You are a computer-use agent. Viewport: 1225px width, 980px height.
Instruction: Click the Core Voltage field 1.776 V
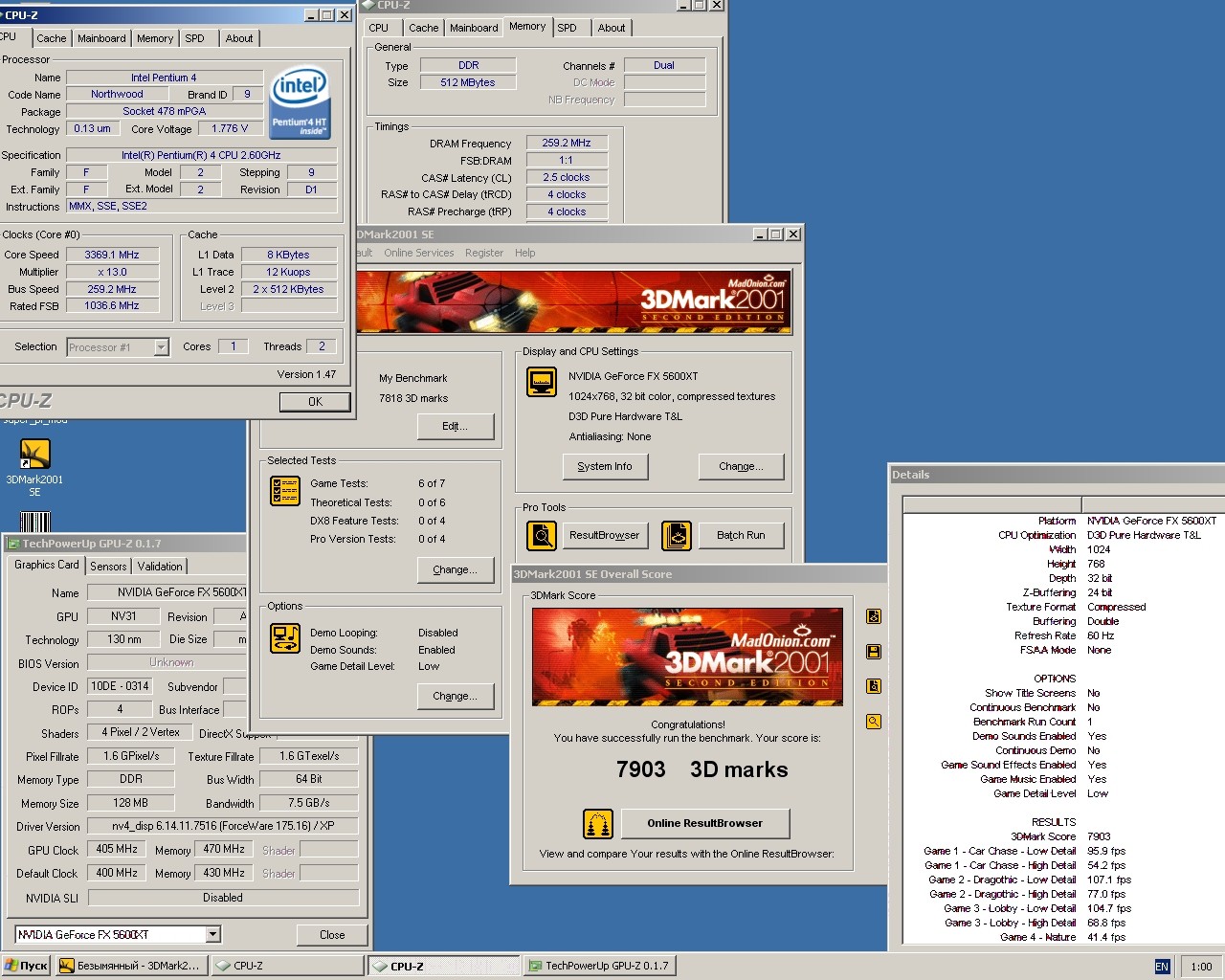pos(231,128)
